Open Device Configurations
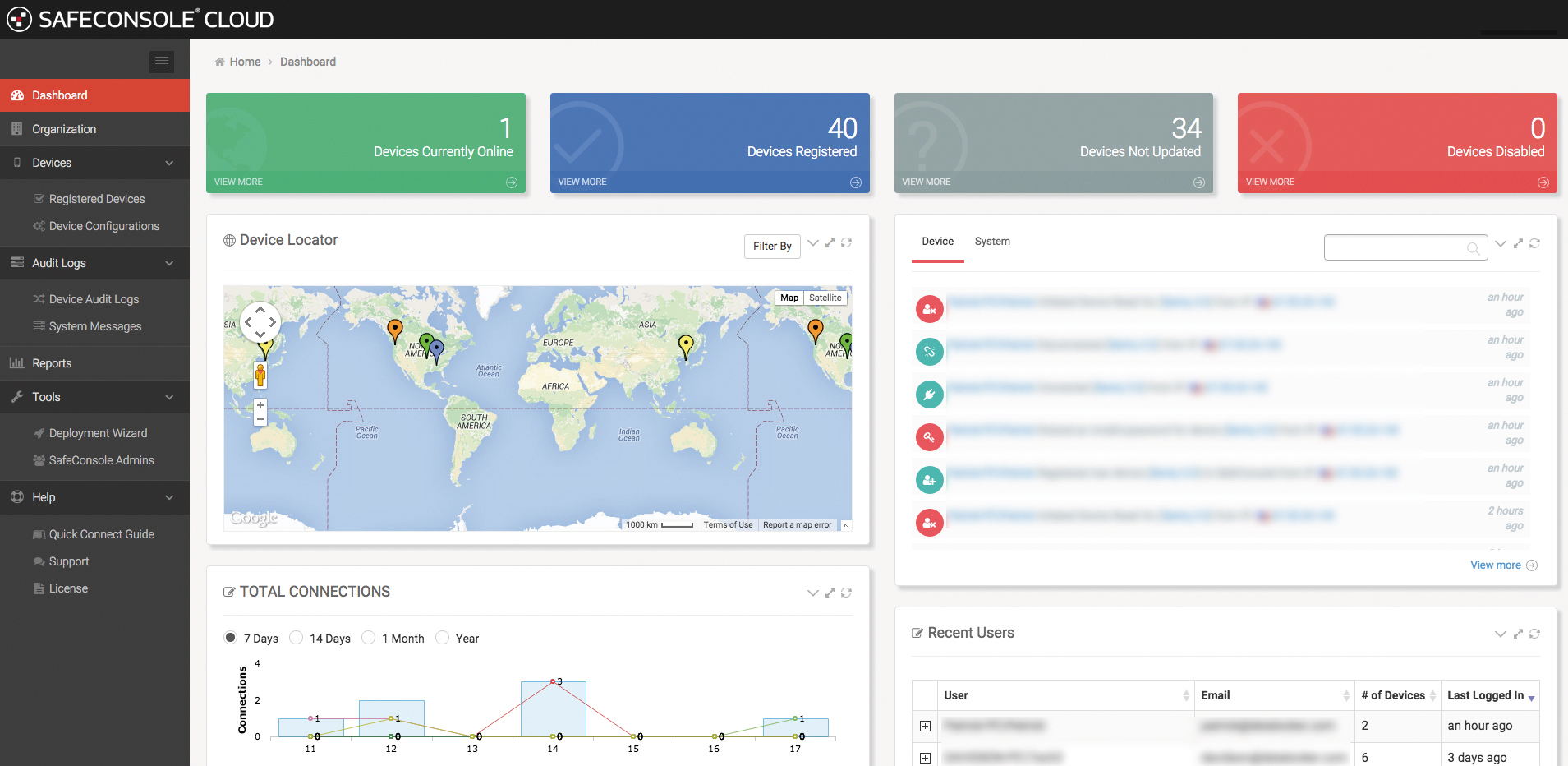This screenshot has width=1568, height=766. 104,226
